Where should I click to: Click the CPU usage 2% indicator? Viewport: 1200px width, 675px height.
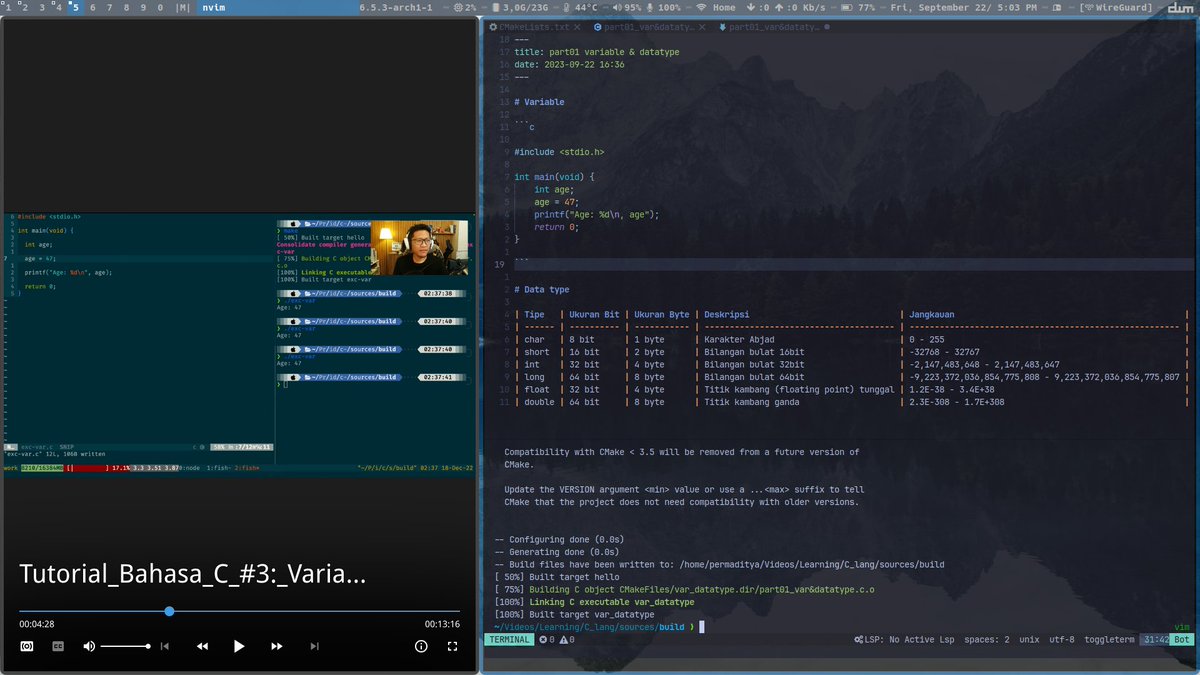pos(465,7)
